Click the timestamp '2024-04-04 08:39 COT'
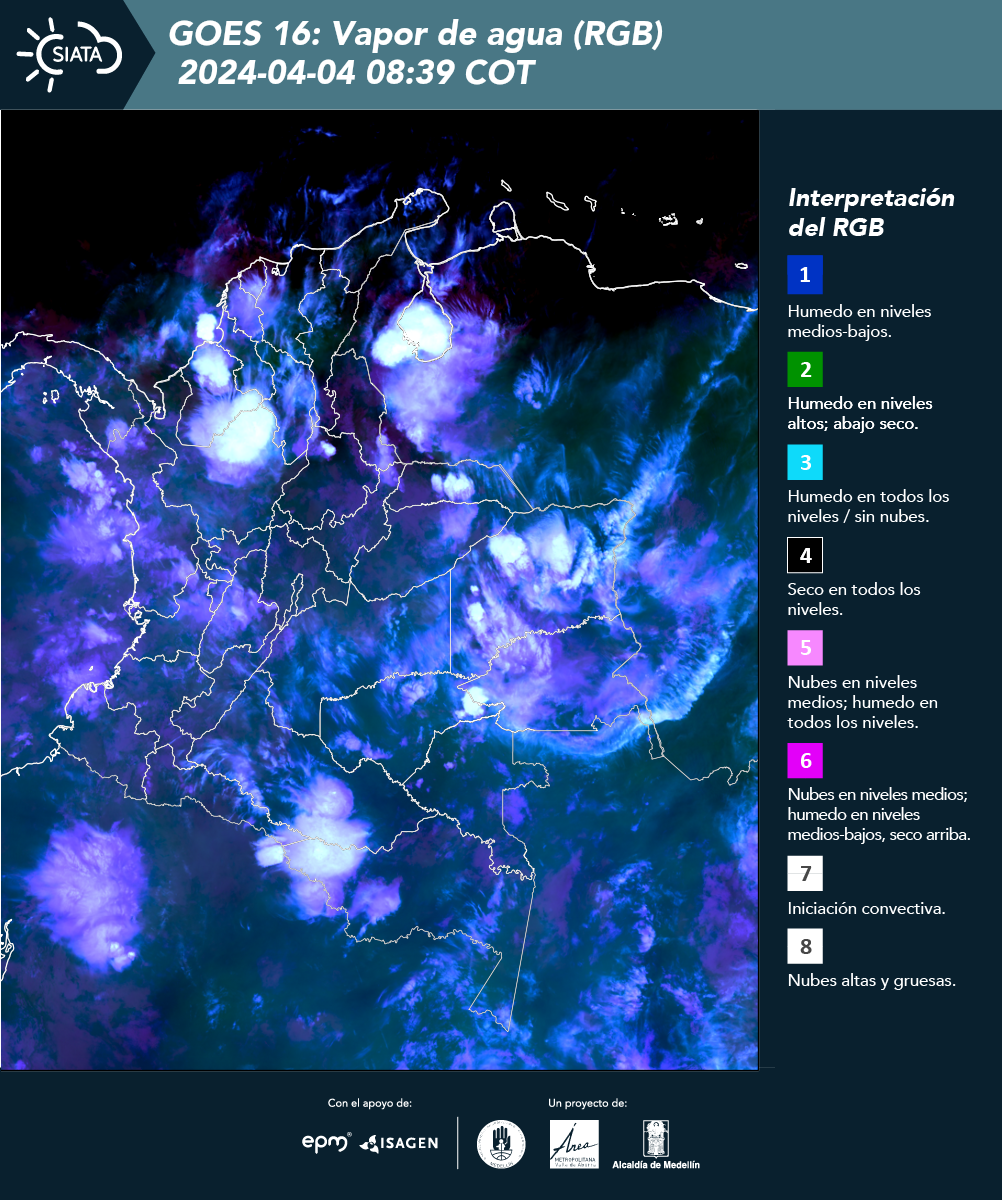This screenshot has width=1002, height=1200. (356, 73)
